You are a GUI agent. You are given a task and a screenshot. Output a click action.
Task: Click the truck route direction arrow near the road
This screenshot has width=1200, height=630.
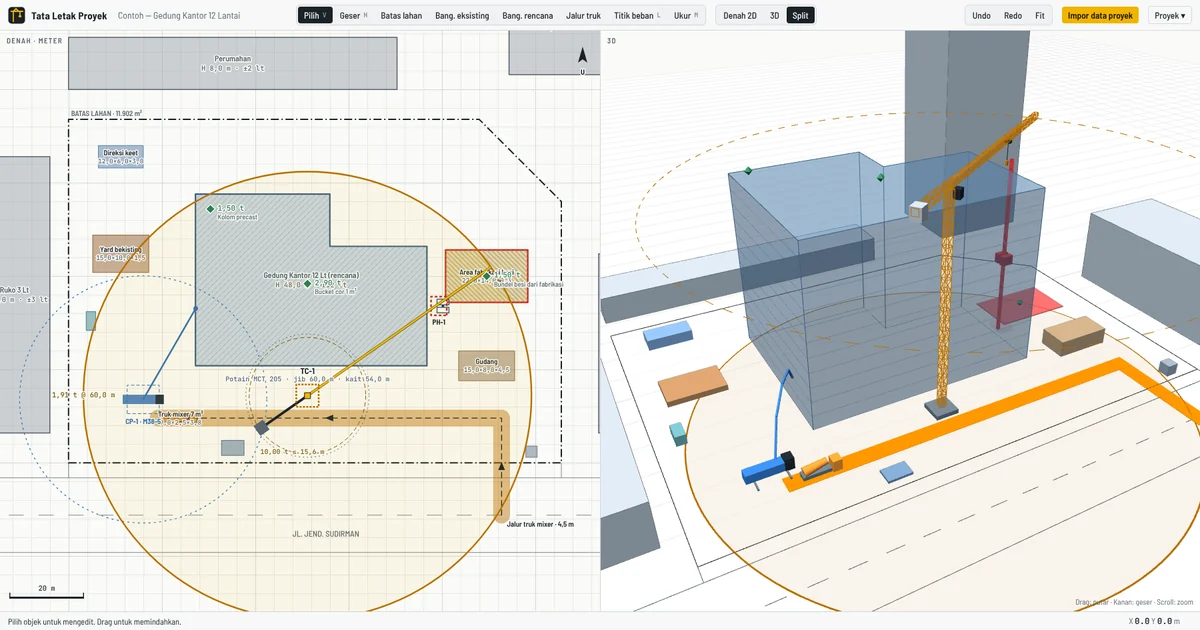coord(500,466)
